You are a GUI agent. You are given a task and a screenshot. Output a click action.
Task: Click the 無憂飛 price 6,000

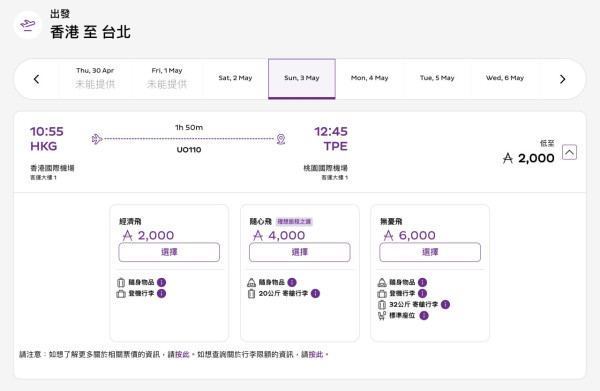pos(409,235)
